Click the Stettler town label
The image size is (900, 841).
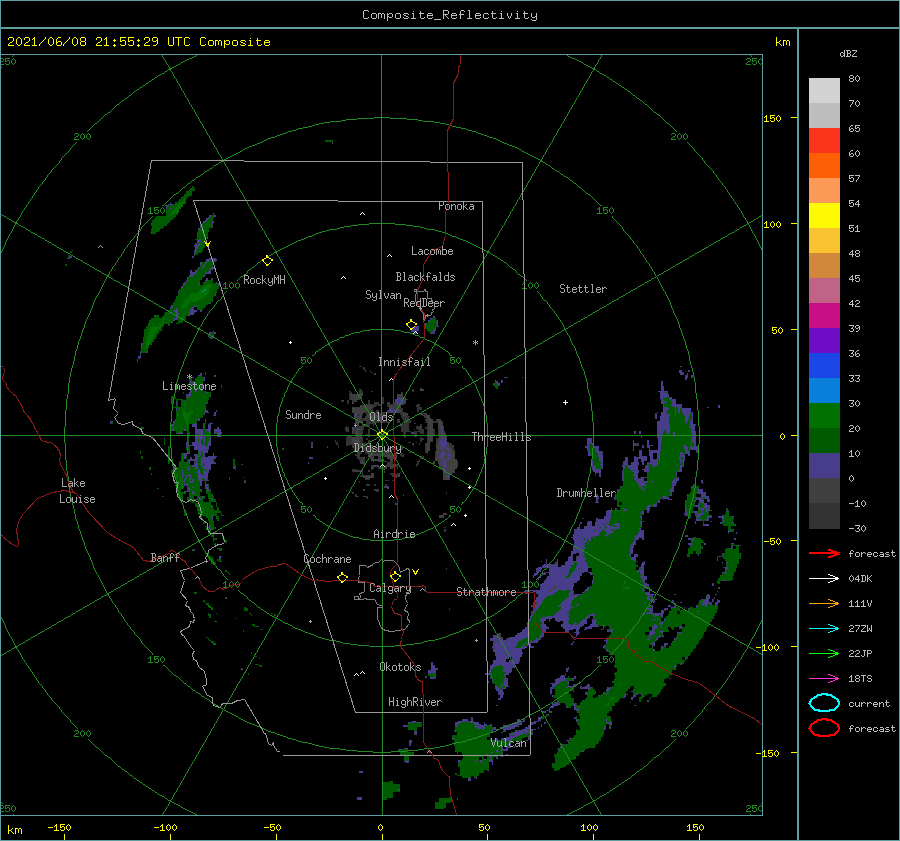(x=583, y=289)
